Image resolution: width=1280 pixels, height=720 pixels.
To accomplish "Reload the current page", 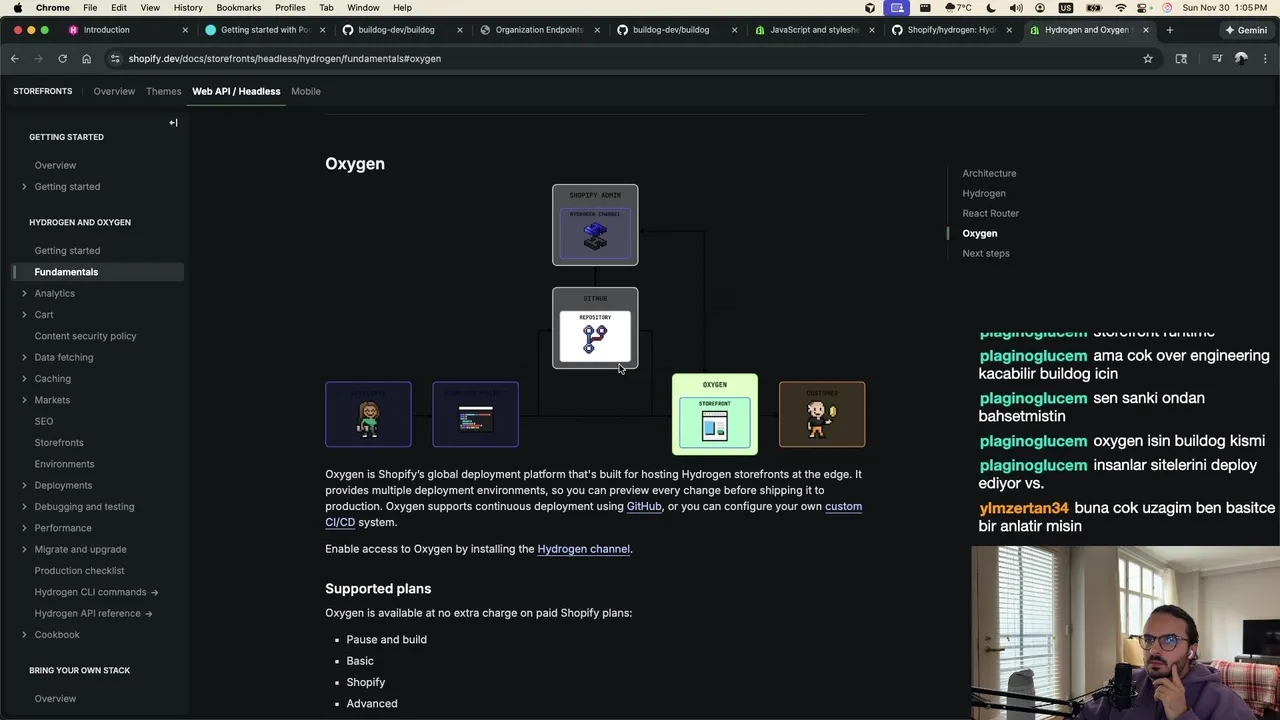I will (x=62, y=59).
